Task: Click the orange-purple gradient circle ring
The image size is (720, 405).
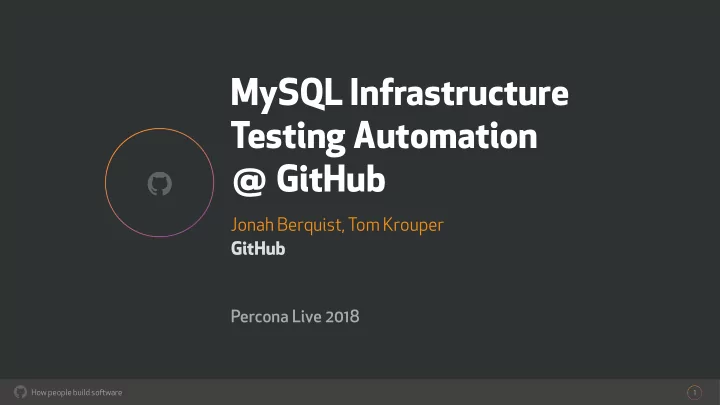Action: (x=159, y=182)
